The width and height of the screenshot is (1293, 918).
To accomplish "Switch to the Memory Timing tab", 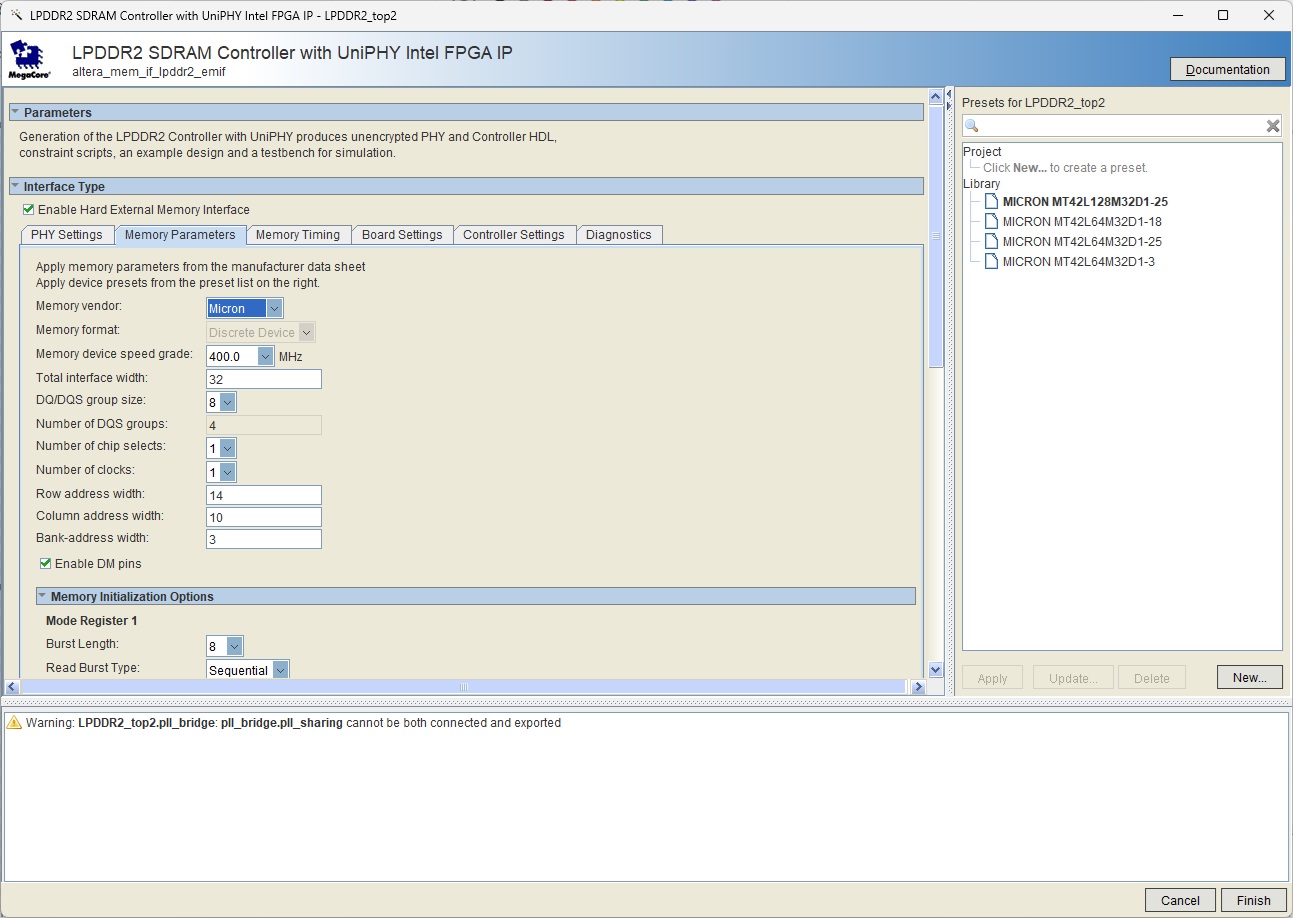I will [297, 235].
